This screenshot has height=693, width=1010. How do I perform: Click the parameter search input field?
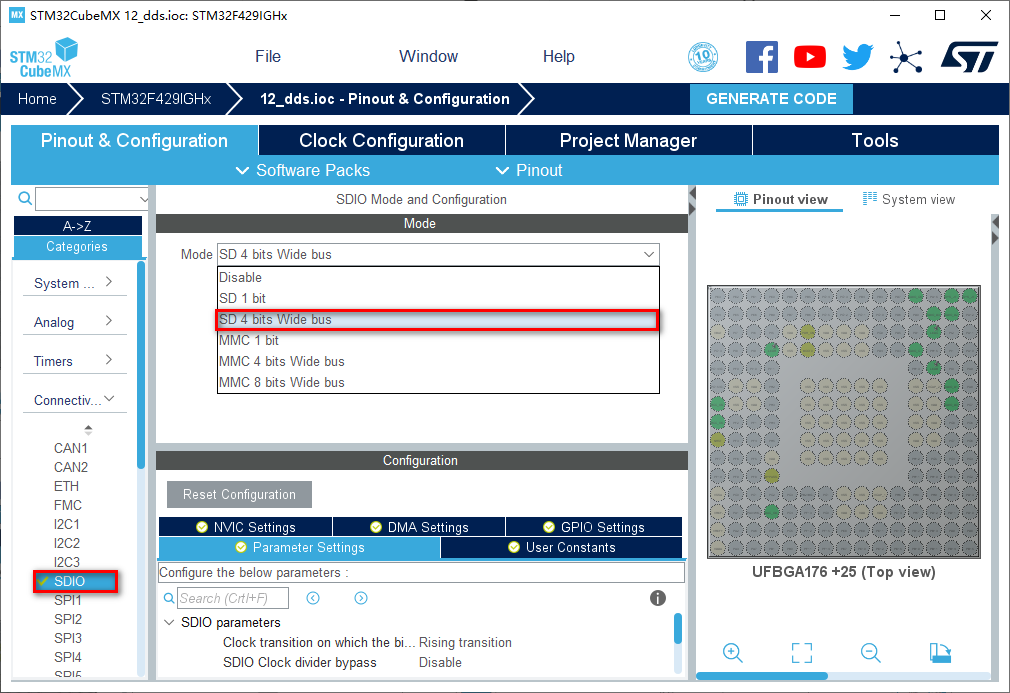232,598
